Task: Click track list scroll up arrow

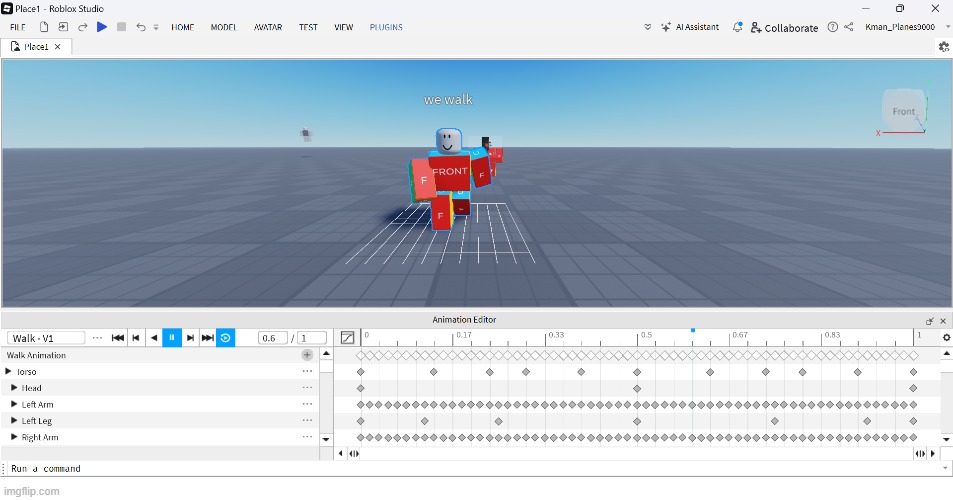Action: click(x=326, y=354)
